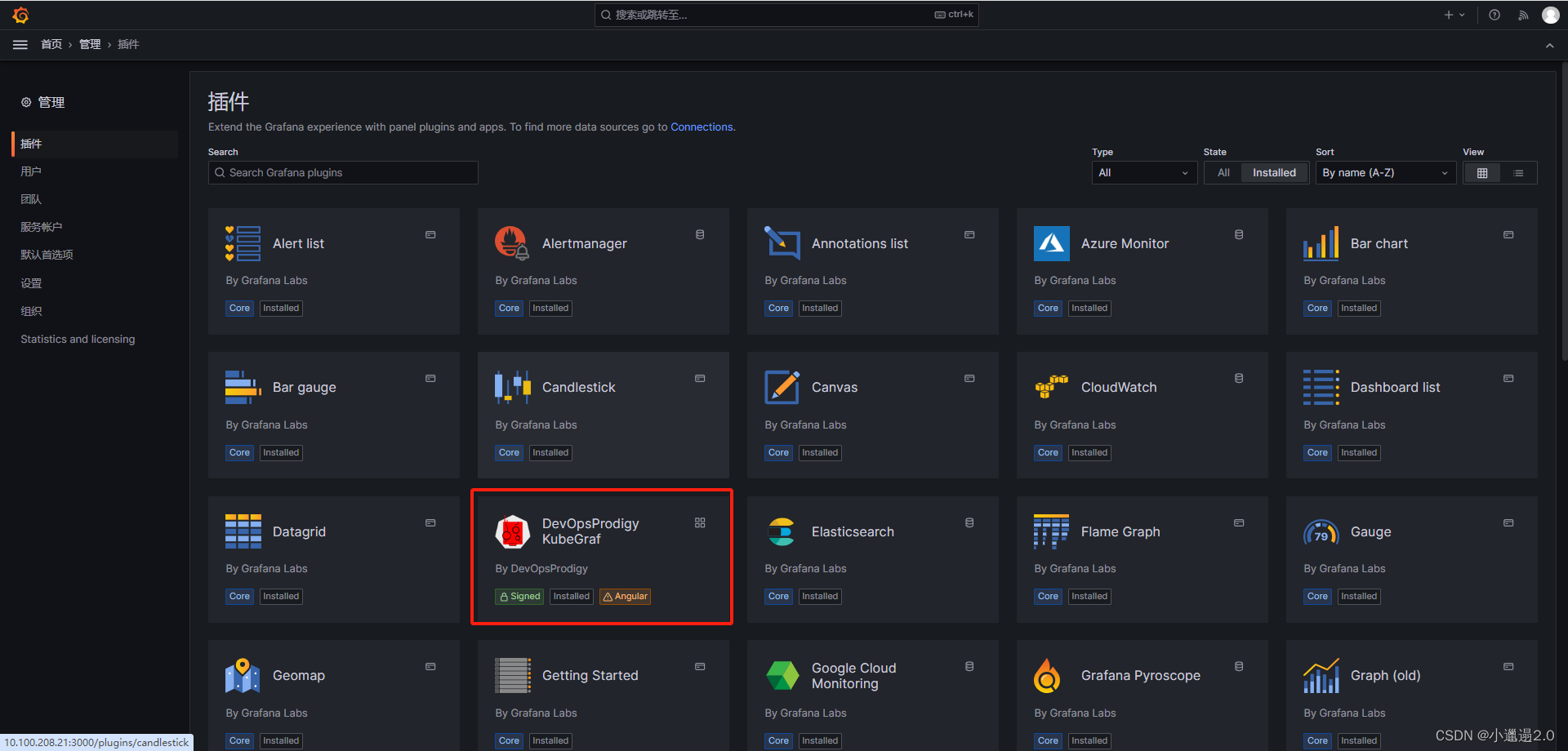Click the Gauge plugin icon

point(1321,531)
